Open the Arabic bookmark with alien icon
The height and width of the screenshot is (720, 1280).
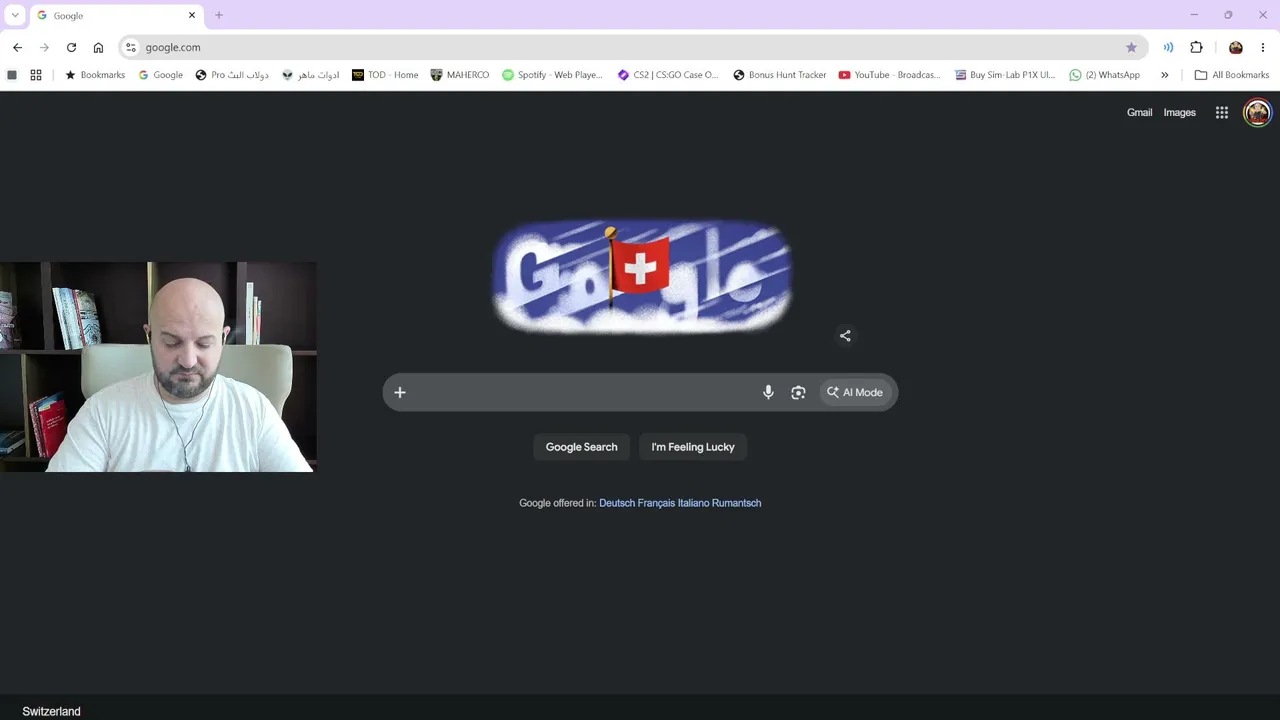pos(311,75)
